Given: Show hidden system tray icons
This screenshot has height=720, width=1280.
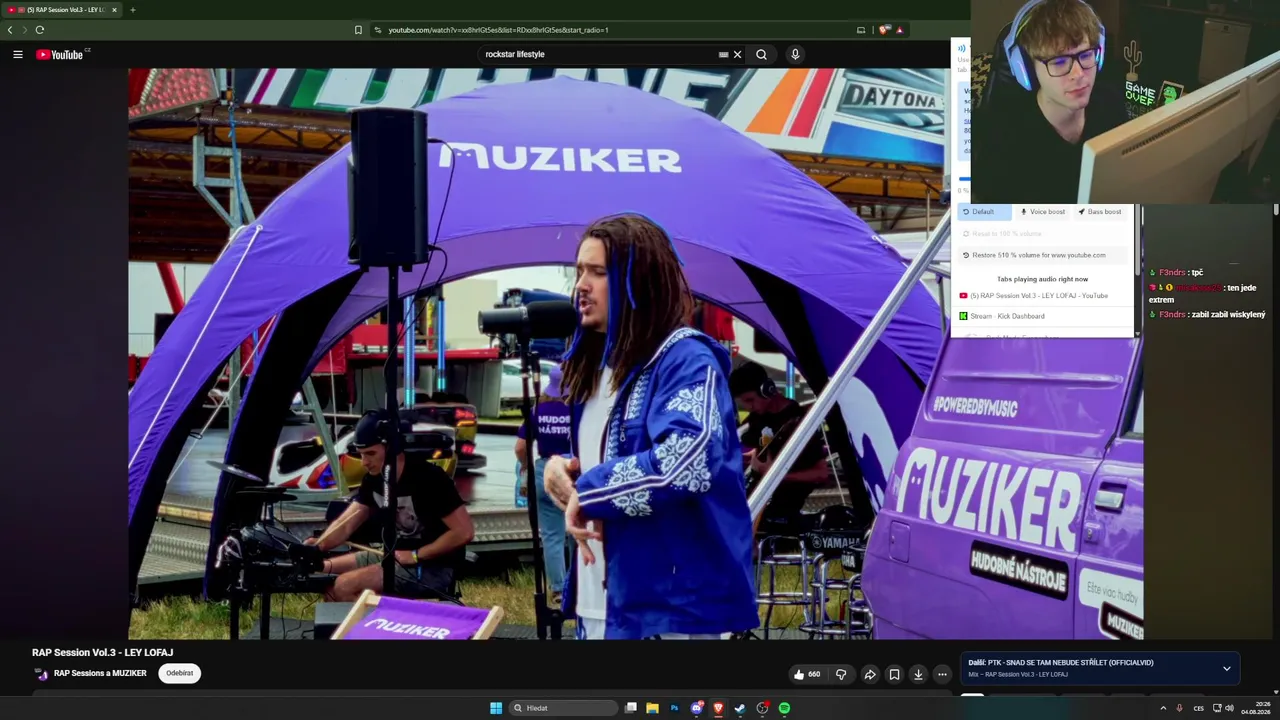Looking at the screenshot, I should (1163, 708).
